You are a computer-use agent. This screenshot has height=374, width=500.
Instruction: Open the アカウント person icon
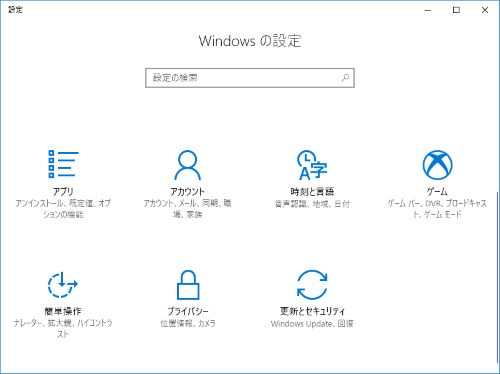[188, 165]
